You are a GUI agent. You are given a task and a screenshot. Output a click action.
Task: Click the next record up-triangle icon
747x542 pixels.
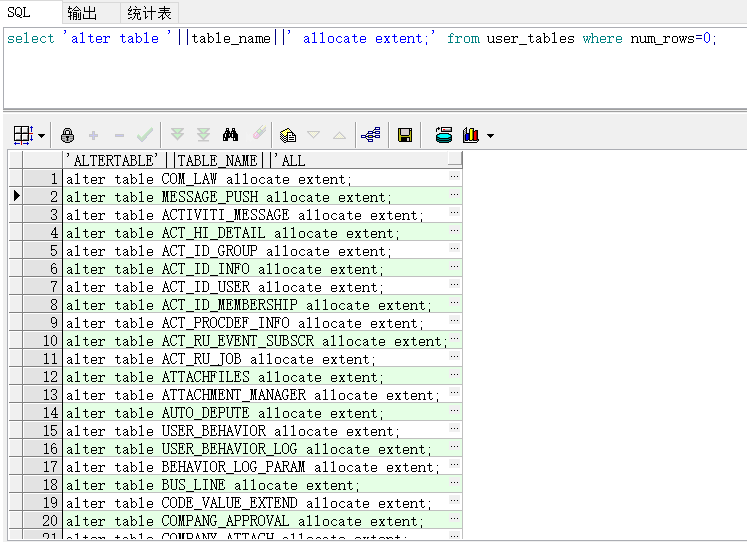[x=339, y=136]
